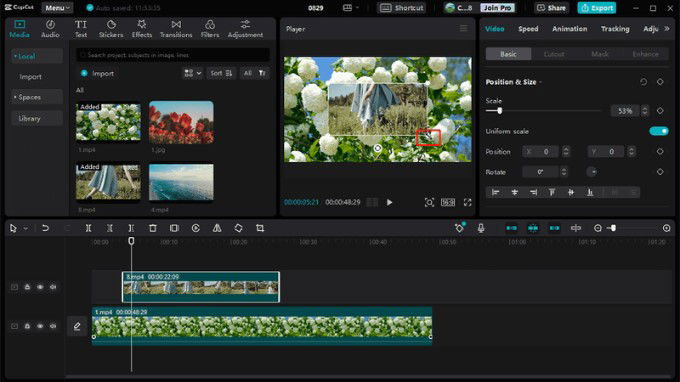
Task: Open the Mask sub-tab
Action: (x=600, y=54)
